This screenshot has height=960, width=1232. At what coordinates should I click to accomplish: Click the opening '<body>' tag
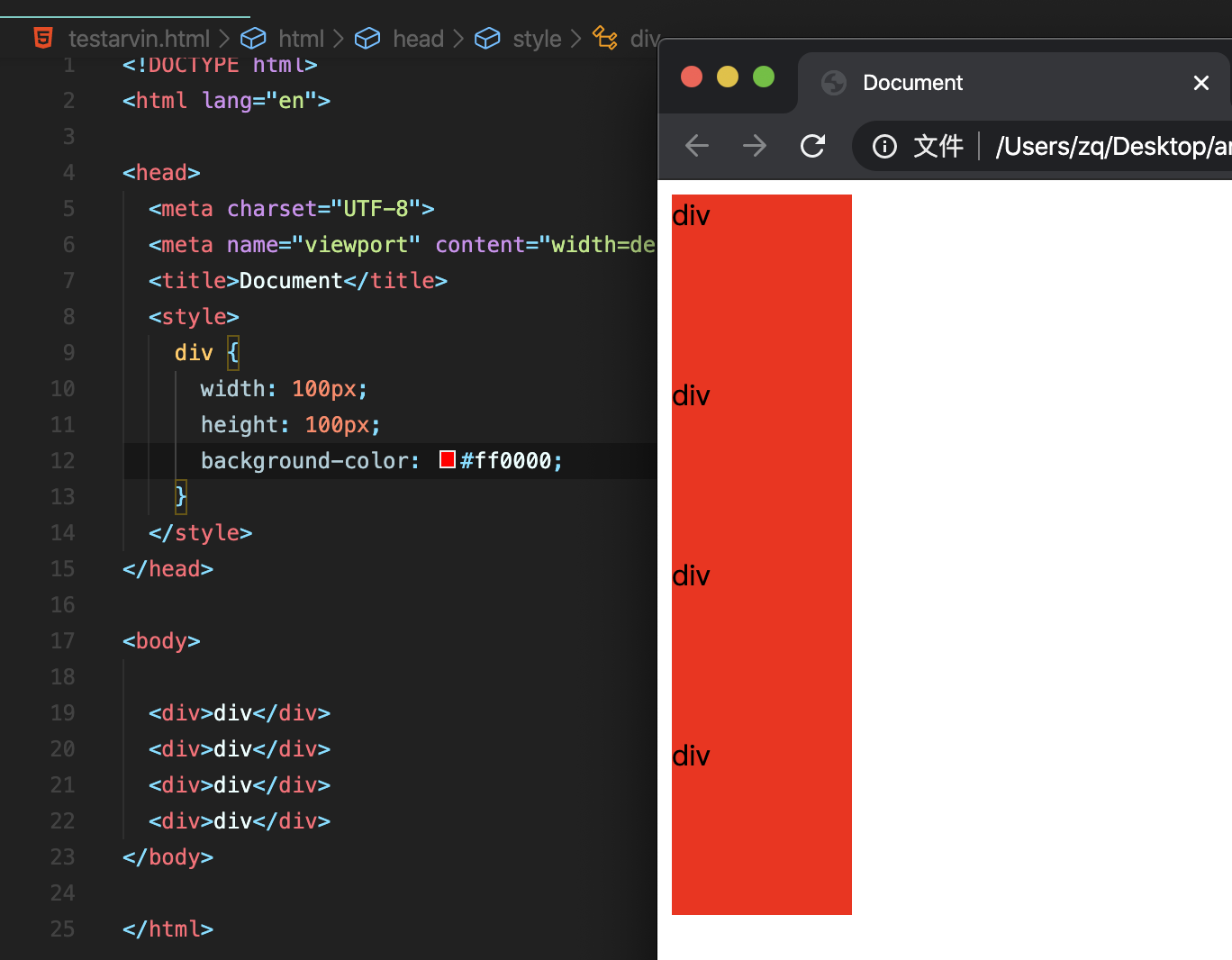pos(161,641)
